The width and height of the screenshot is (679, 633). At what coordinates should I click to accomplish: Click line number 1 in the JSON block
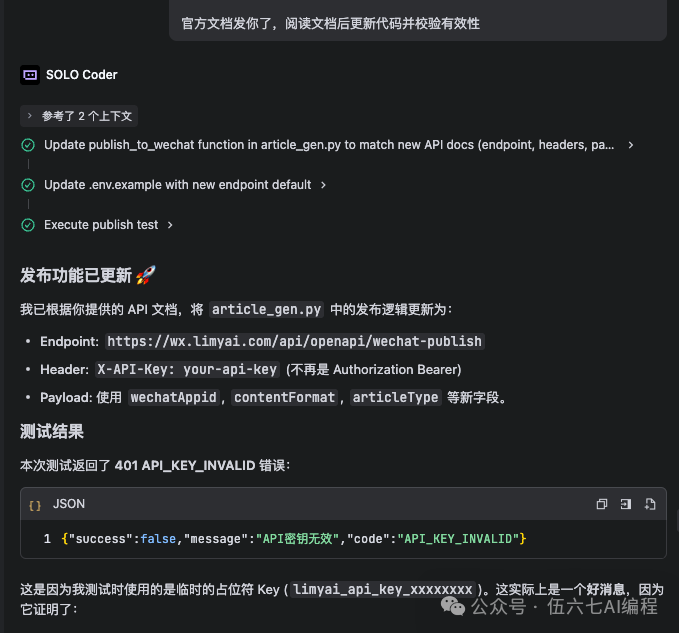pyautogui.click(x=47, y=539)
